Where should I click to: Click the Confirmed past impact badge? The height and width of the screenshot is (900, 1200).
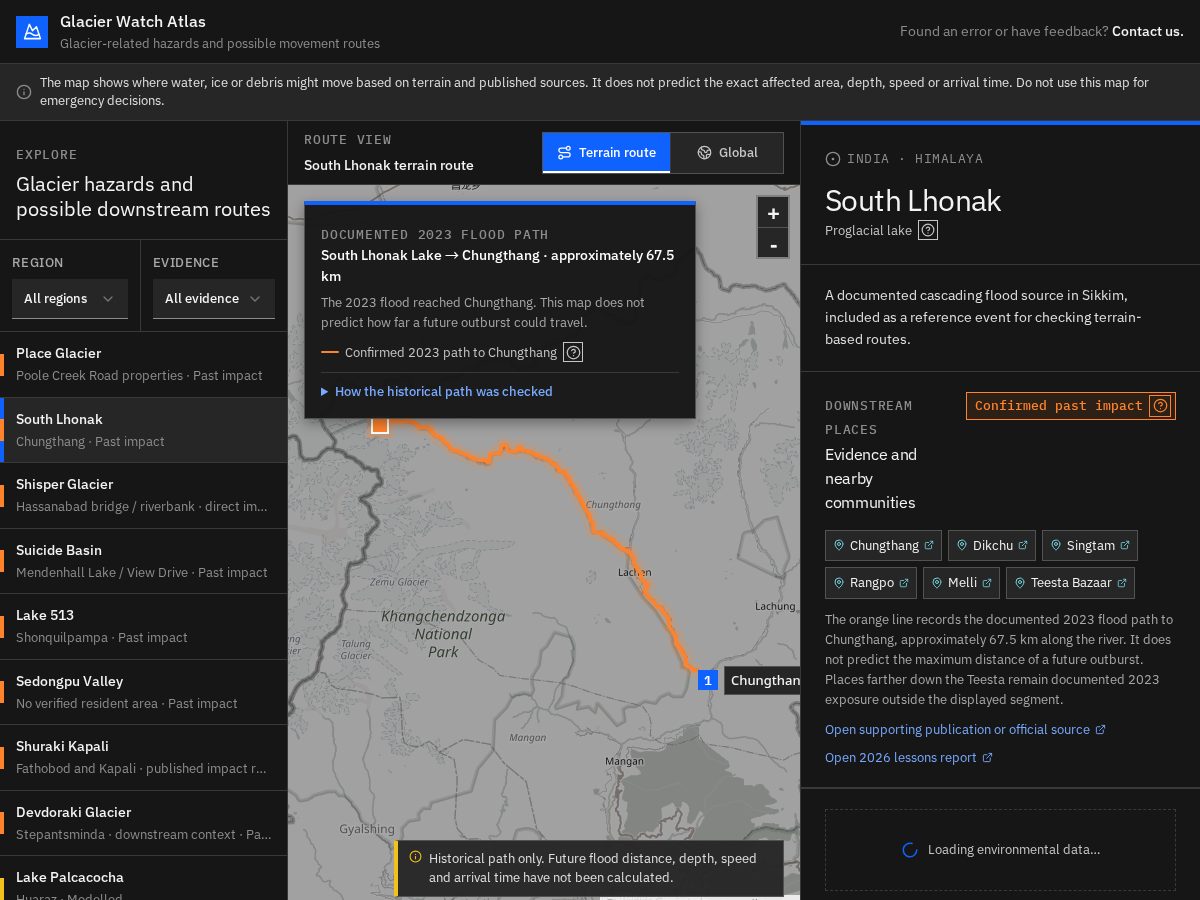tap(1071, 405)
